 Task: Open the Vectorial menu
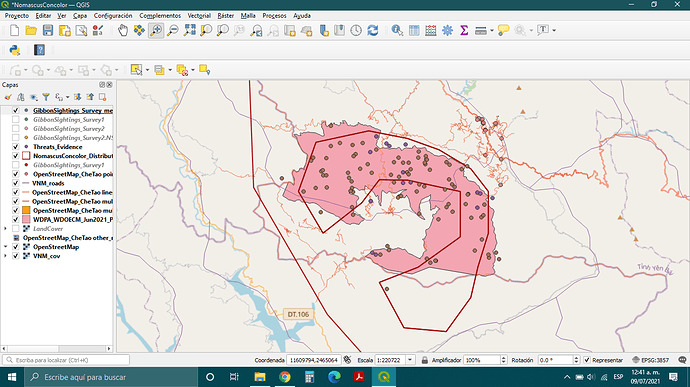[x=199, y=15]
